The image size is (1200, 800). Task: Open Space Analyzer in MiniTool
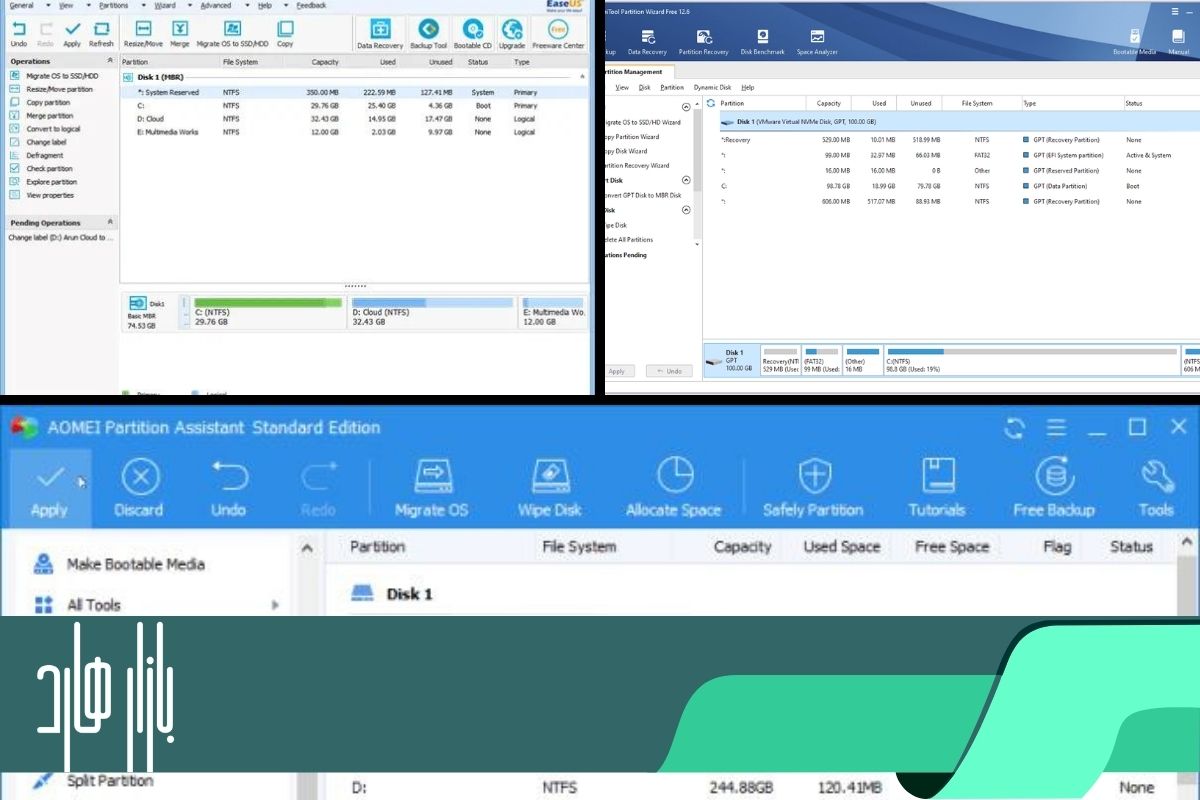pos(817,42)
